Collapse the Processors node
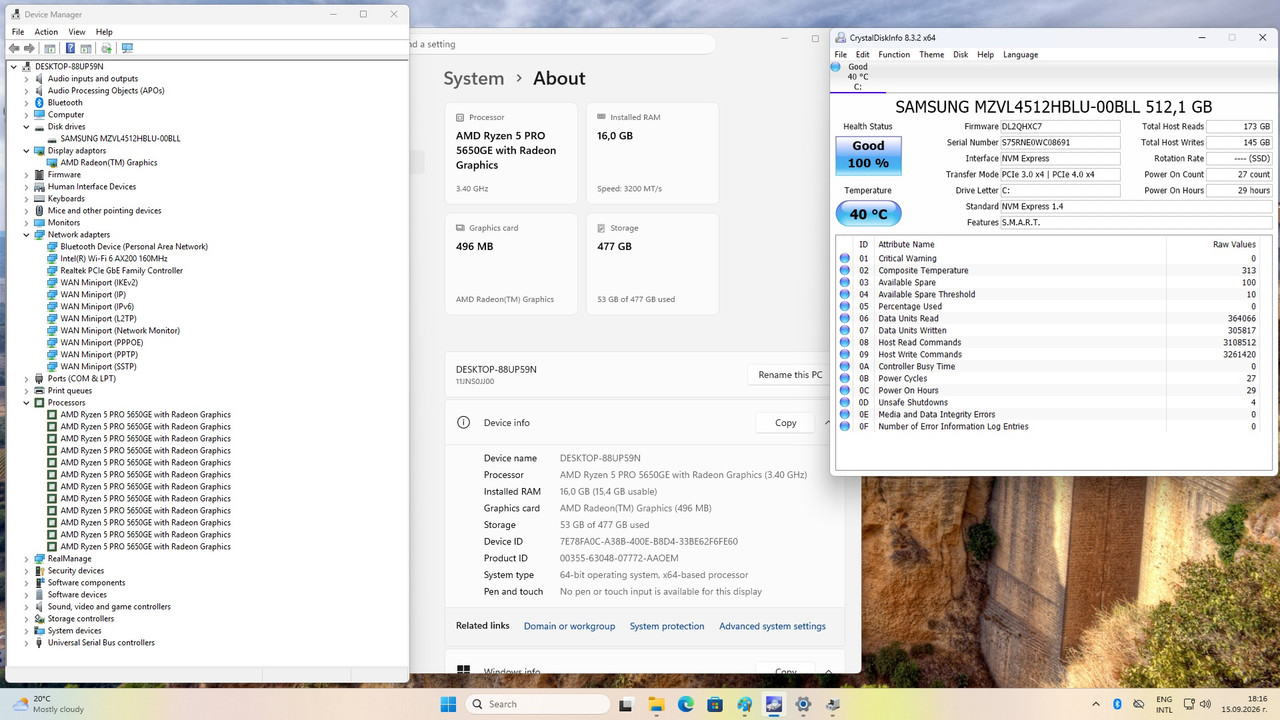 pyautogui.click(x=27, y=403)
